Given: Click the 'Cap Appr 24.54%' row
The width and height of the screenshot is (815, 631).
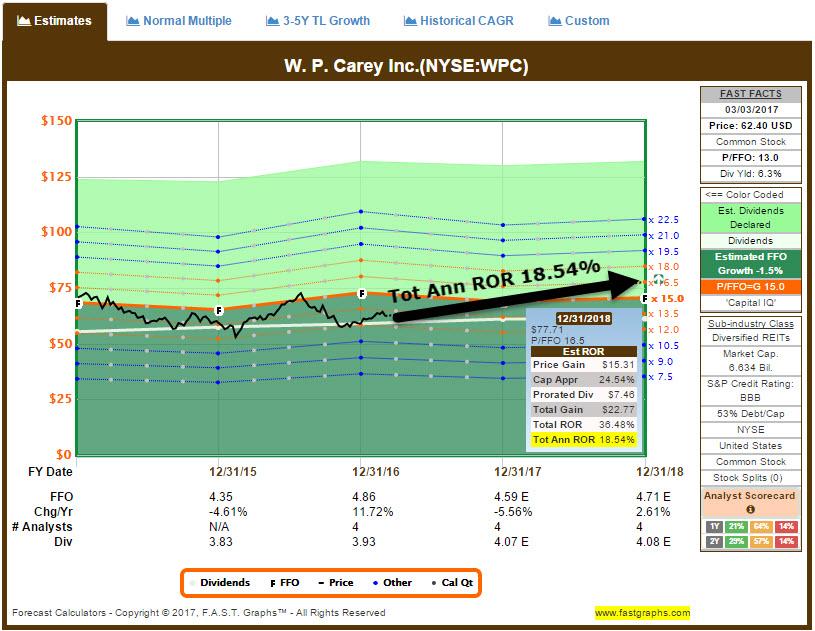Looking at the screenshot, I should [584, 380].
